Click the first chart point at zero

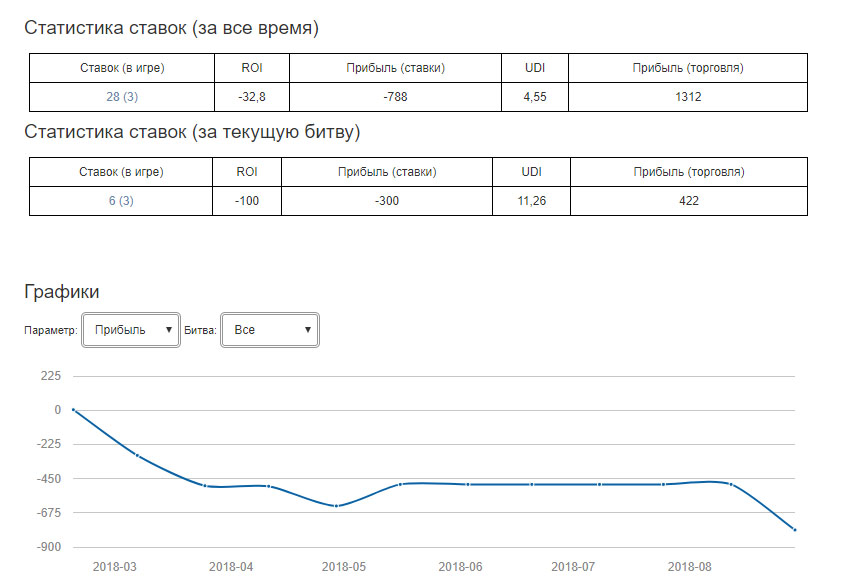coord(73,410)
